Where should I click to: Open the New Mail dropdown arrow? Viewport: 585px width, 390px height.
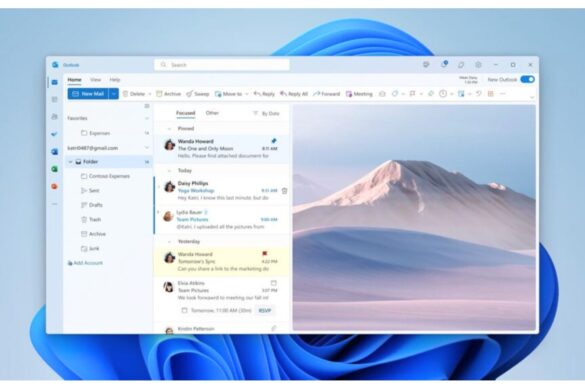[113, 94]
